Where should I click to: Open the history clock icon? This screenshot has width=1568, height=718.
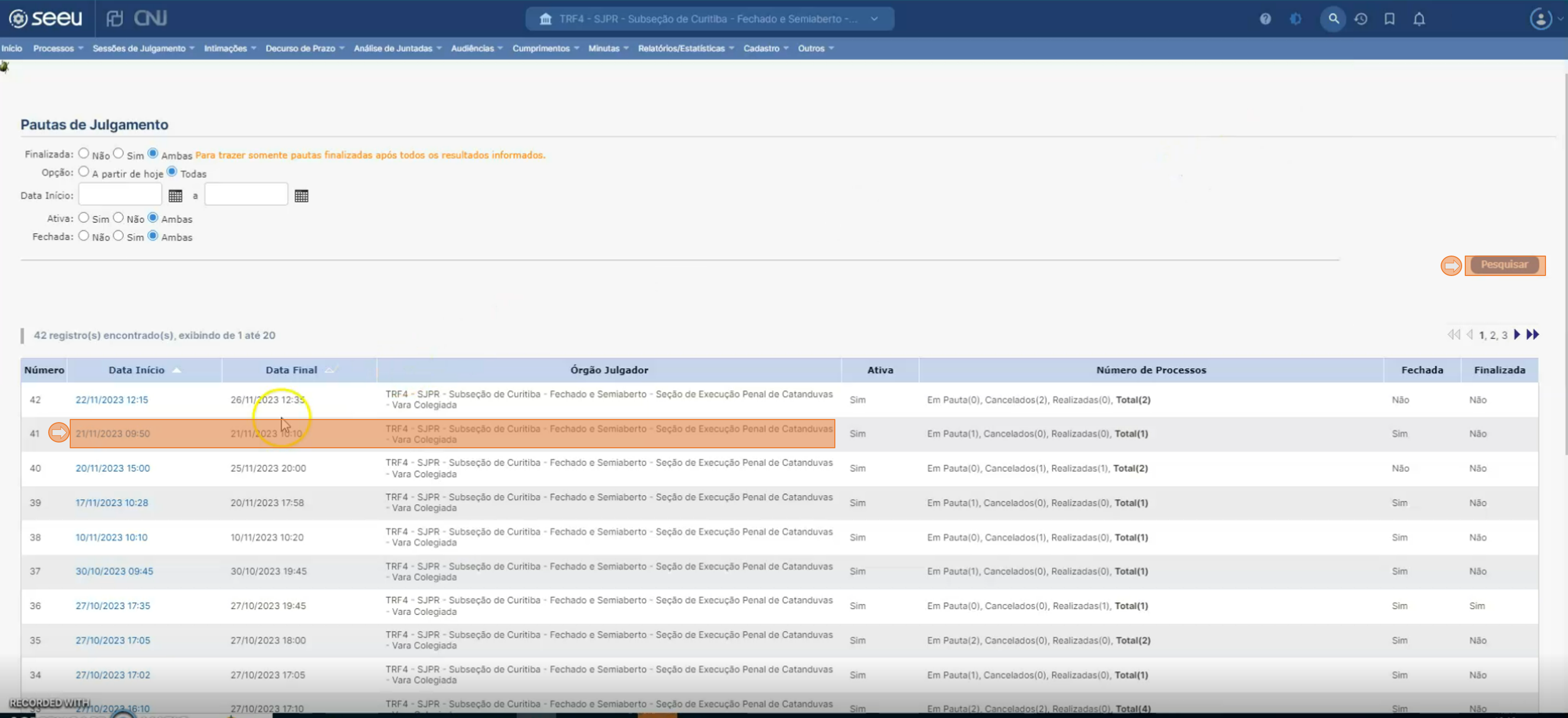coord(1361,19)
